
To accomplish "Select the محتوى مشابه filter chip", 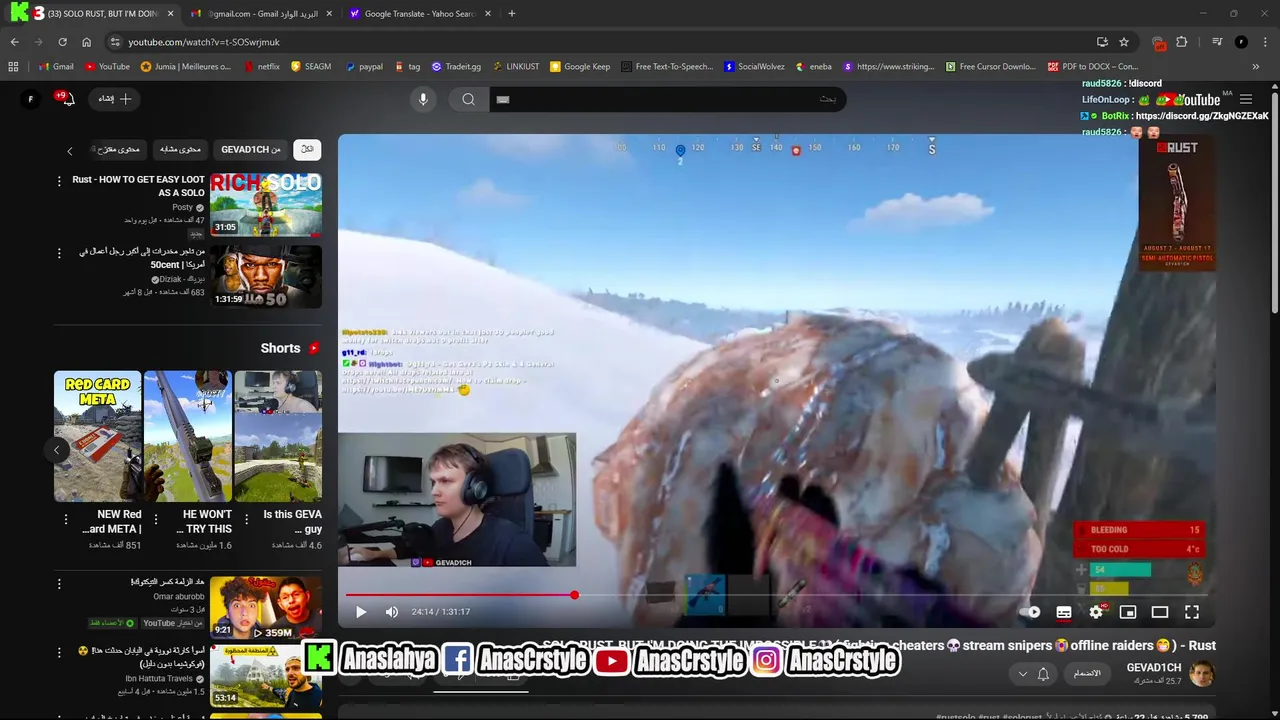I will [x=180, y=149].
